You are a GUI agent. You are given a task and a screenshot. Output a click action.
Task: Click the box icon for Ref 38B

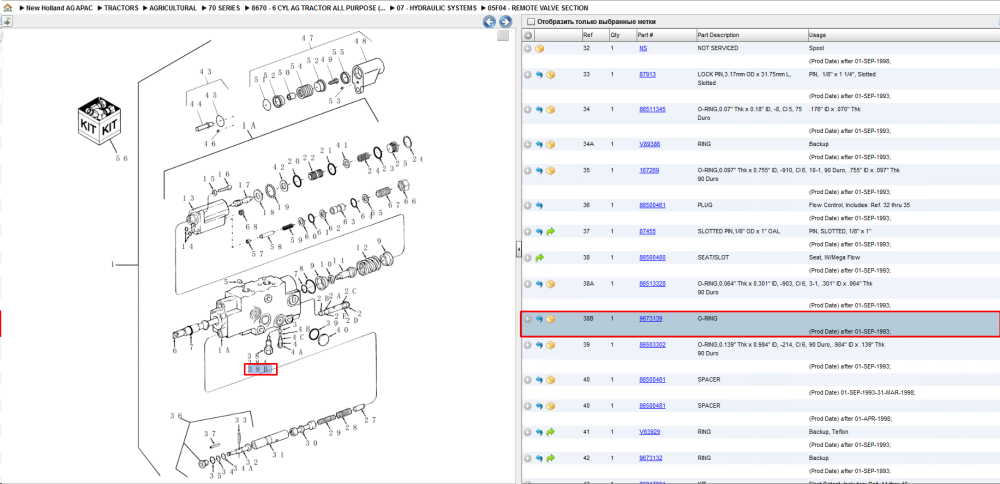coord(550,319)
